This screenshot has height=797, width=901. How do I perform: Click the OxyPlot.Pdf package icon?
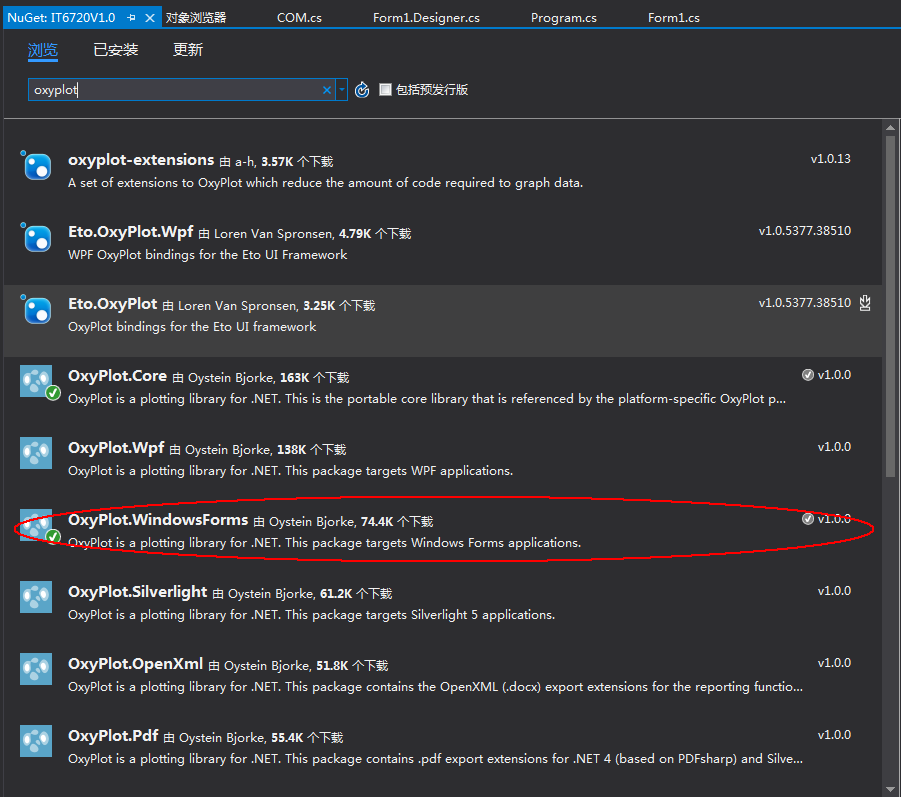37,741
